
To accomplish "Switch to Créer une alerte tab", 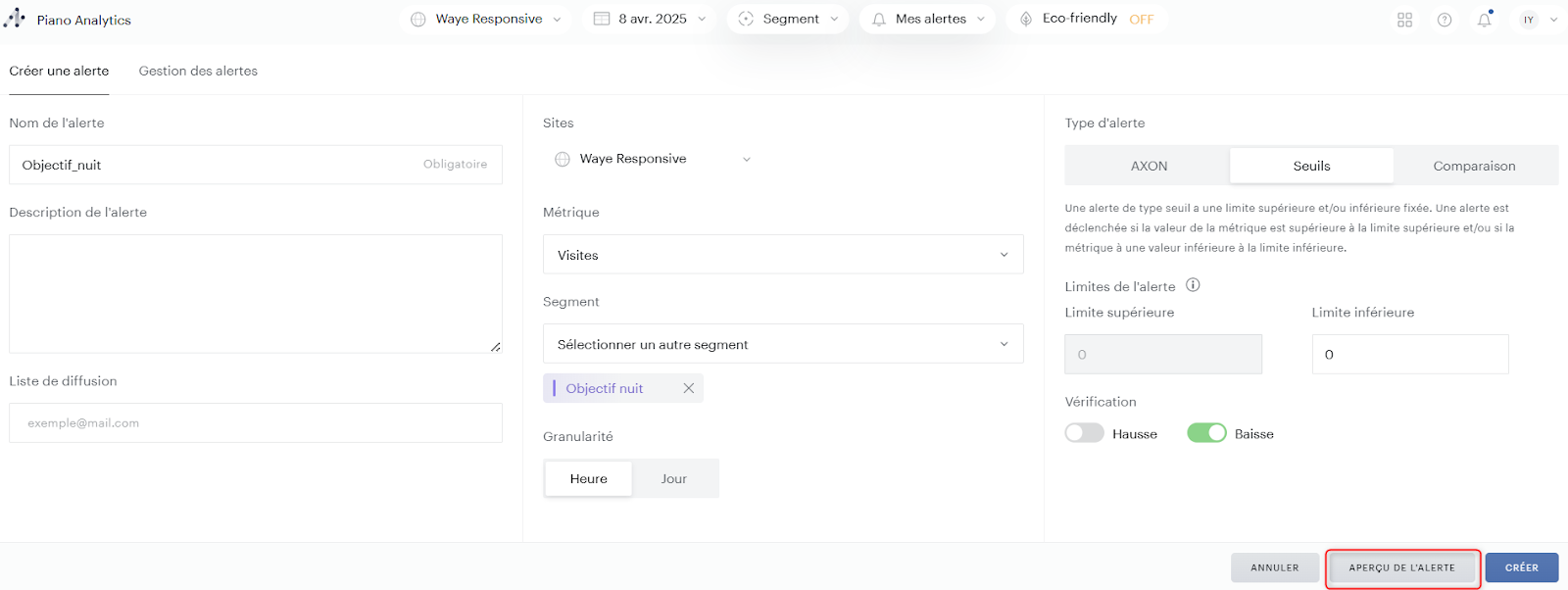I will 59,72.
